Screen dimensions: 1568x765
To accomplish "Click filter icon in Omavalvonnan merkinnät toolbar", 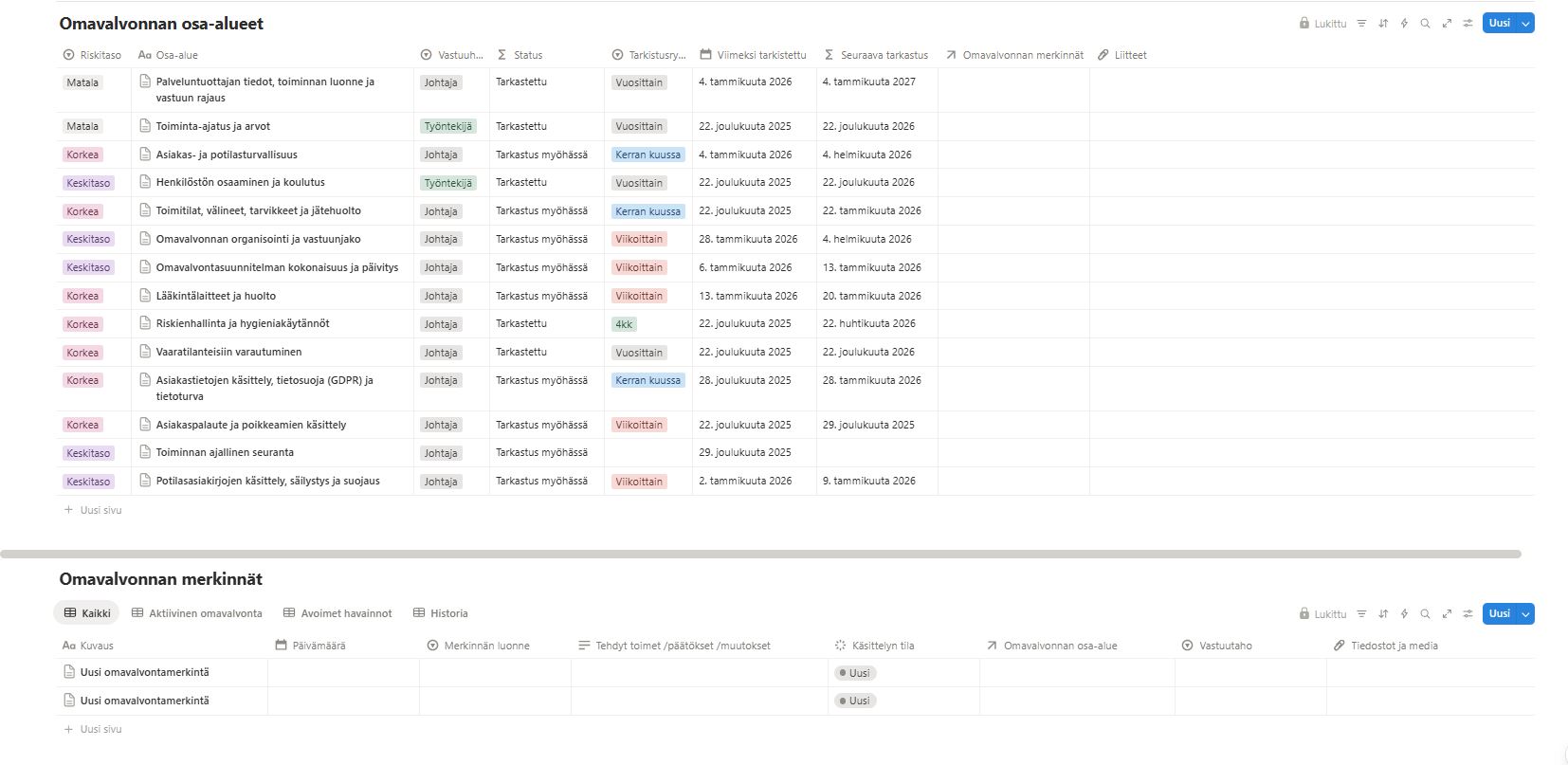I will tap(1361, 614).
